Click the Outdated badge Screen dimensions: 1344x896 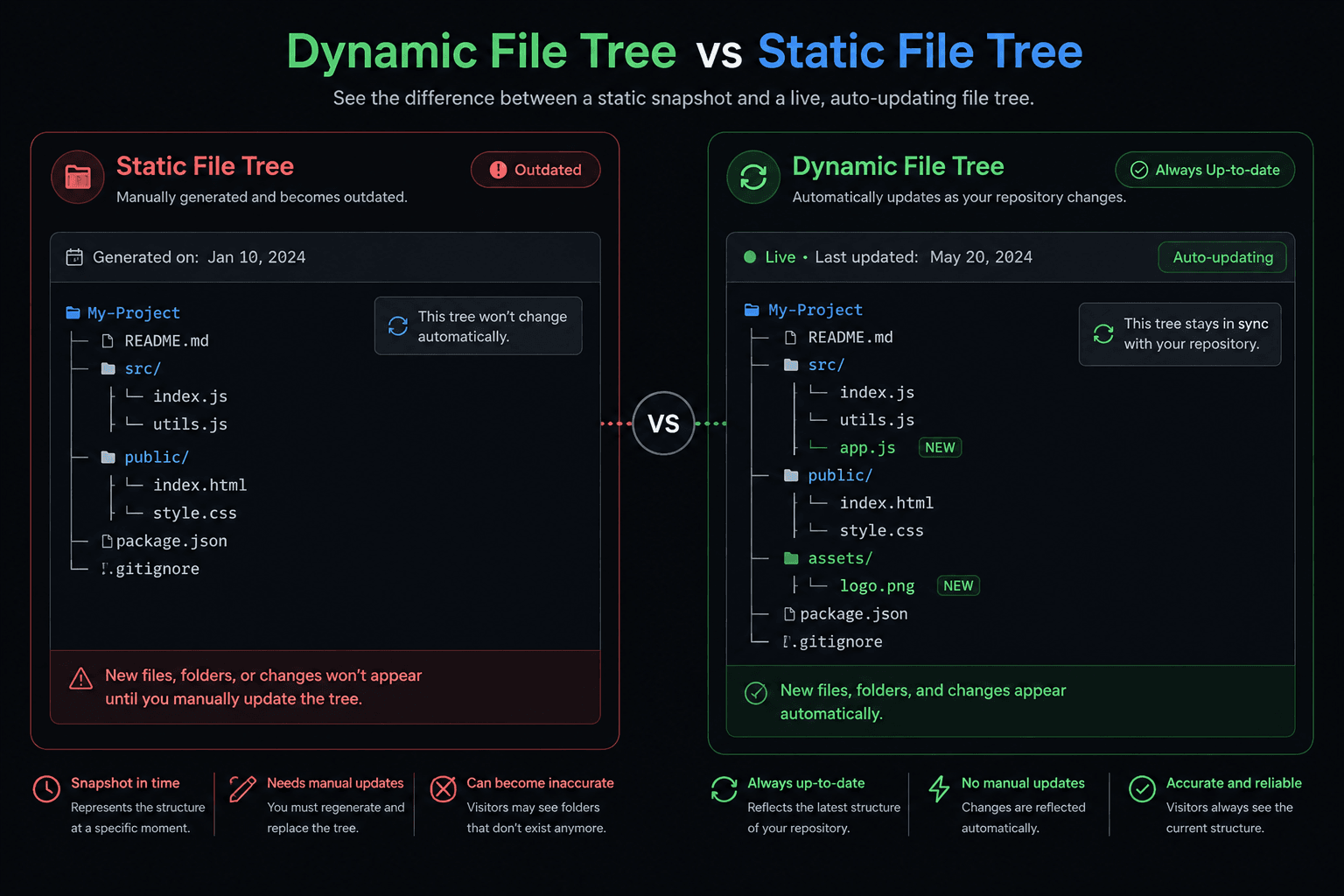pyautogui.click(x=535, y=170)
